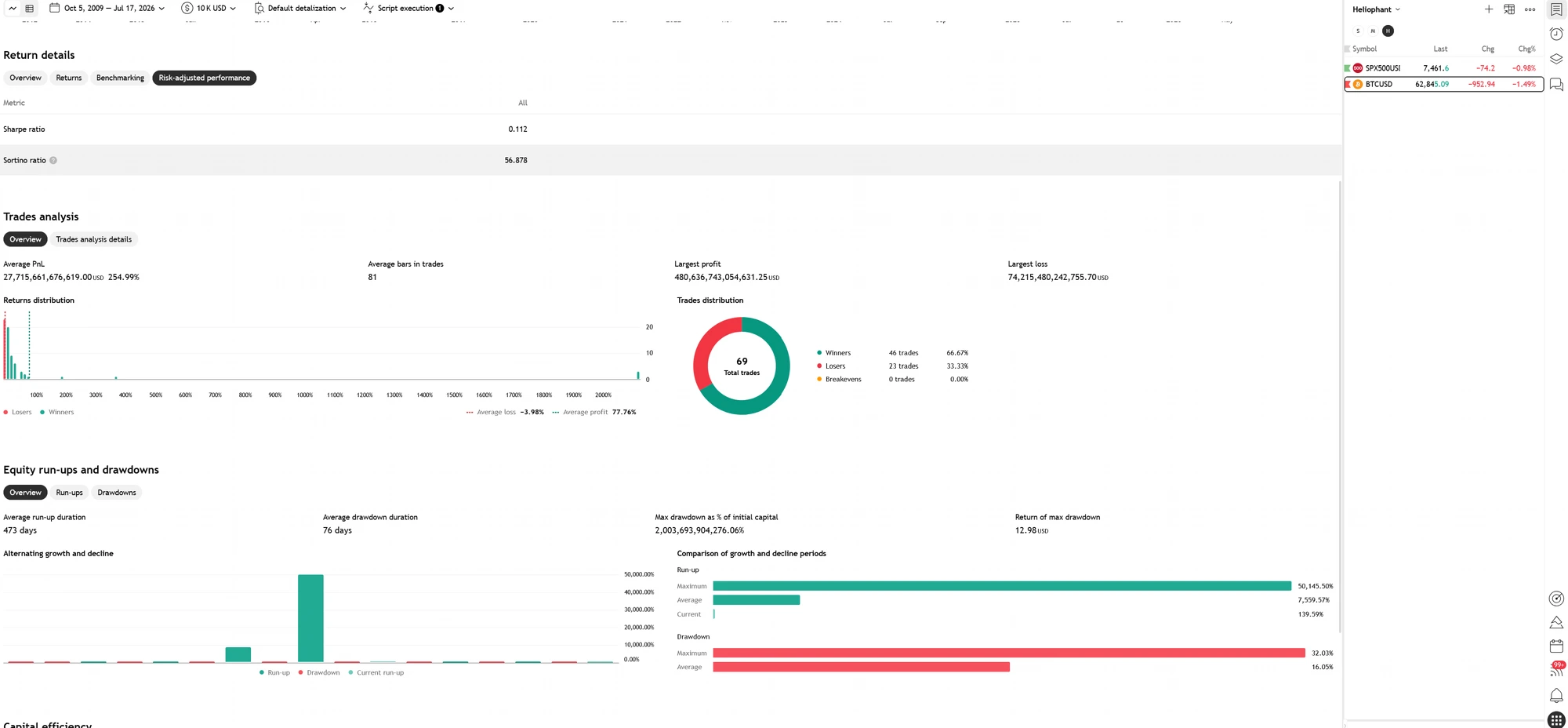This screenshot has height=728, width=1568.
Task: Click the Sortino ratio help icon
Action: coord(53,160)
